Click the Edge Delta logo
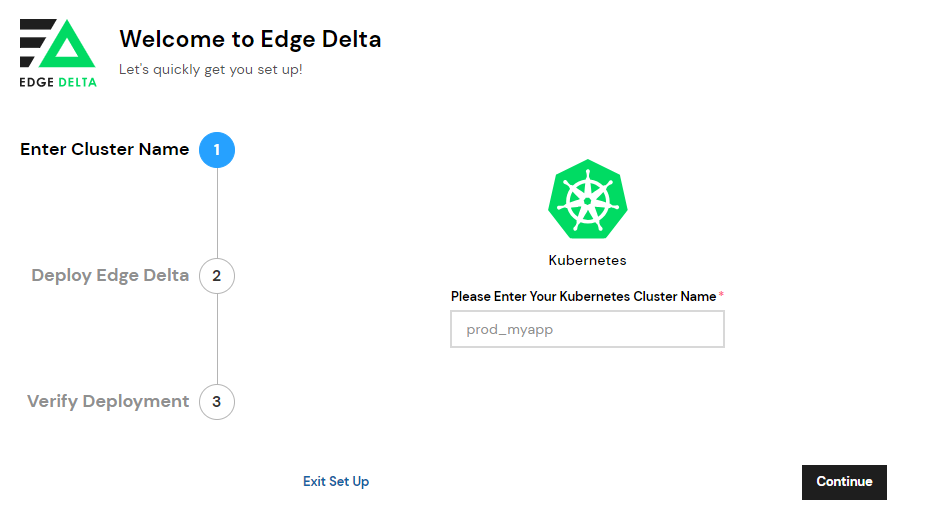 tap(58, 53)
